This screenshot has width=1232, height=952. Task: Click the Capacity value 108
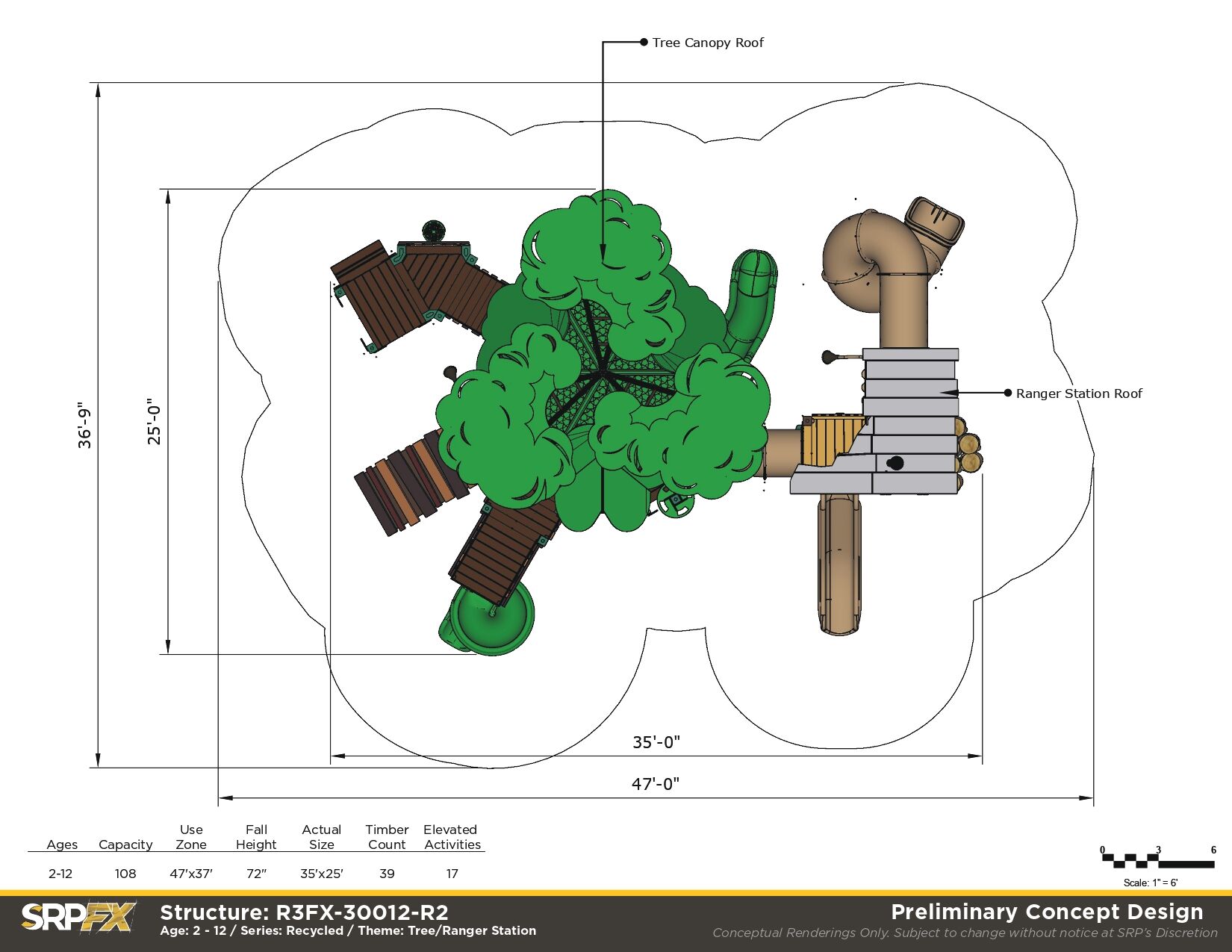pos(125,874)
